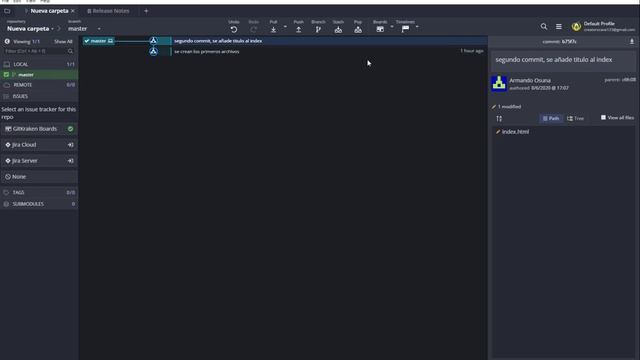Open the Pull options dropdown arrow
Image resolution: width=640 pixels, height=360 pixels.
(285, 27)
